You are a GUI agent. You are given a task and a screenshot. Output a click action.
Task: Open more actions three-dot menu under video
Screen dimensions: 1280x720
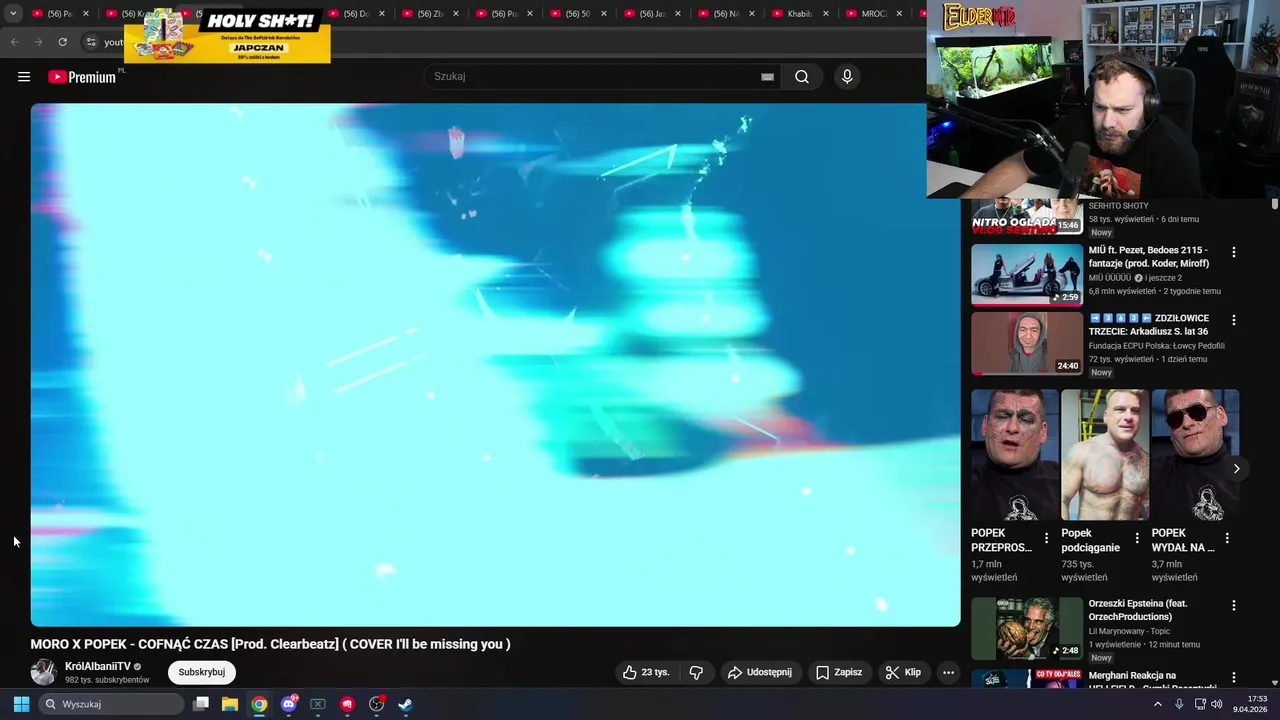tap(948, 672)
